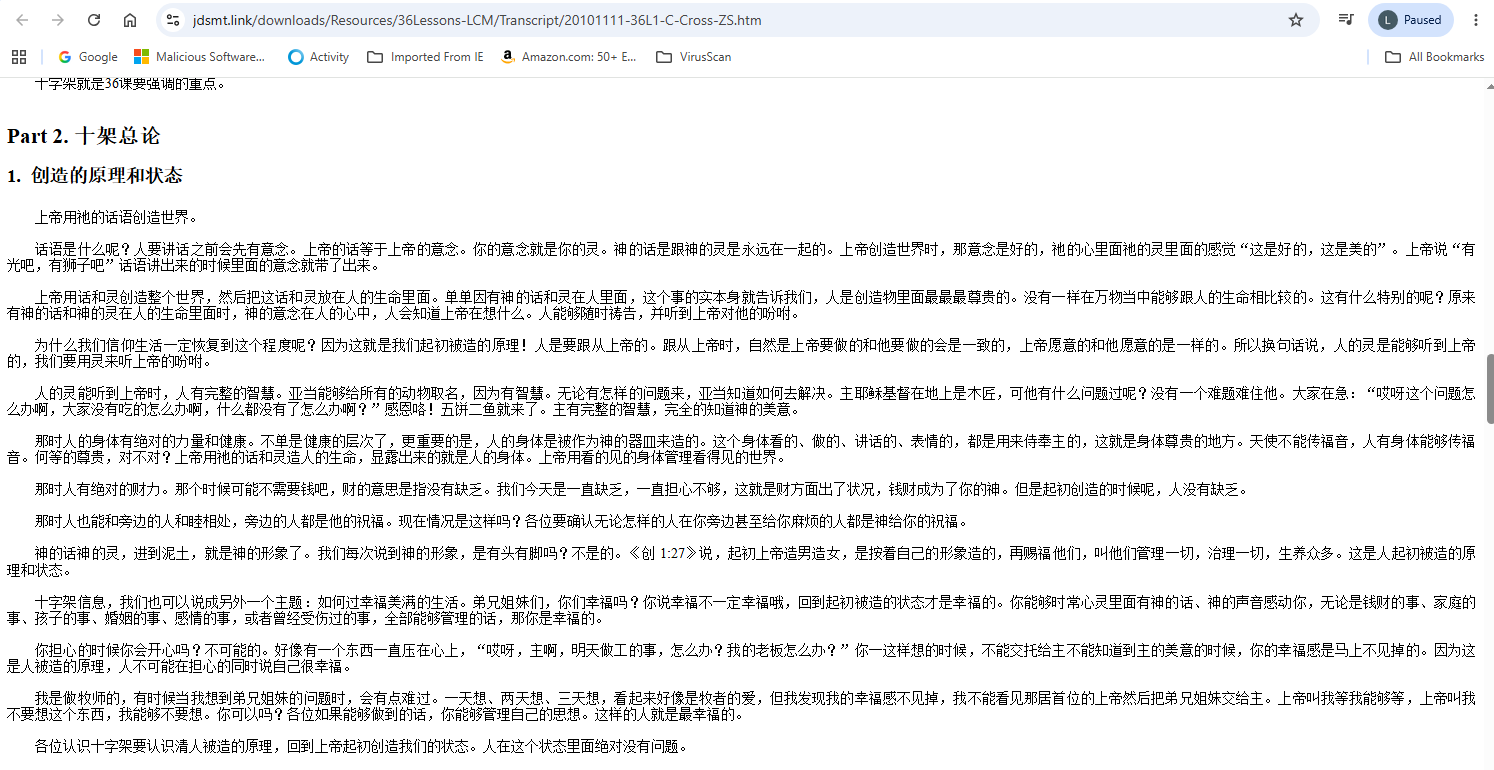Open the Google bookmark
Viewport: 1494px width, 770px height.
pos(88,57)
